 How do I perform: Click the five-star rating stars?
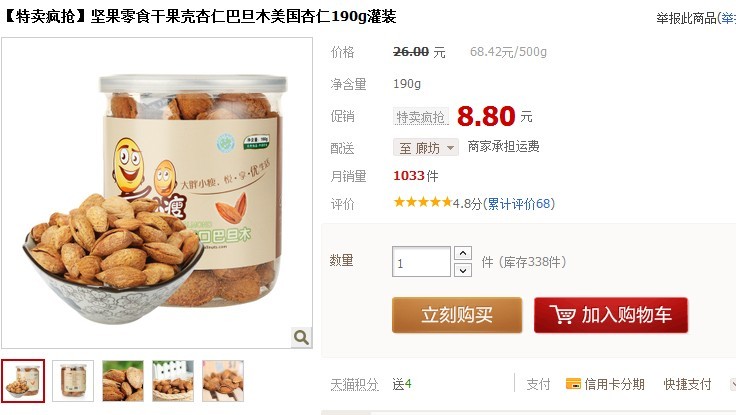[x=422, y=202]
